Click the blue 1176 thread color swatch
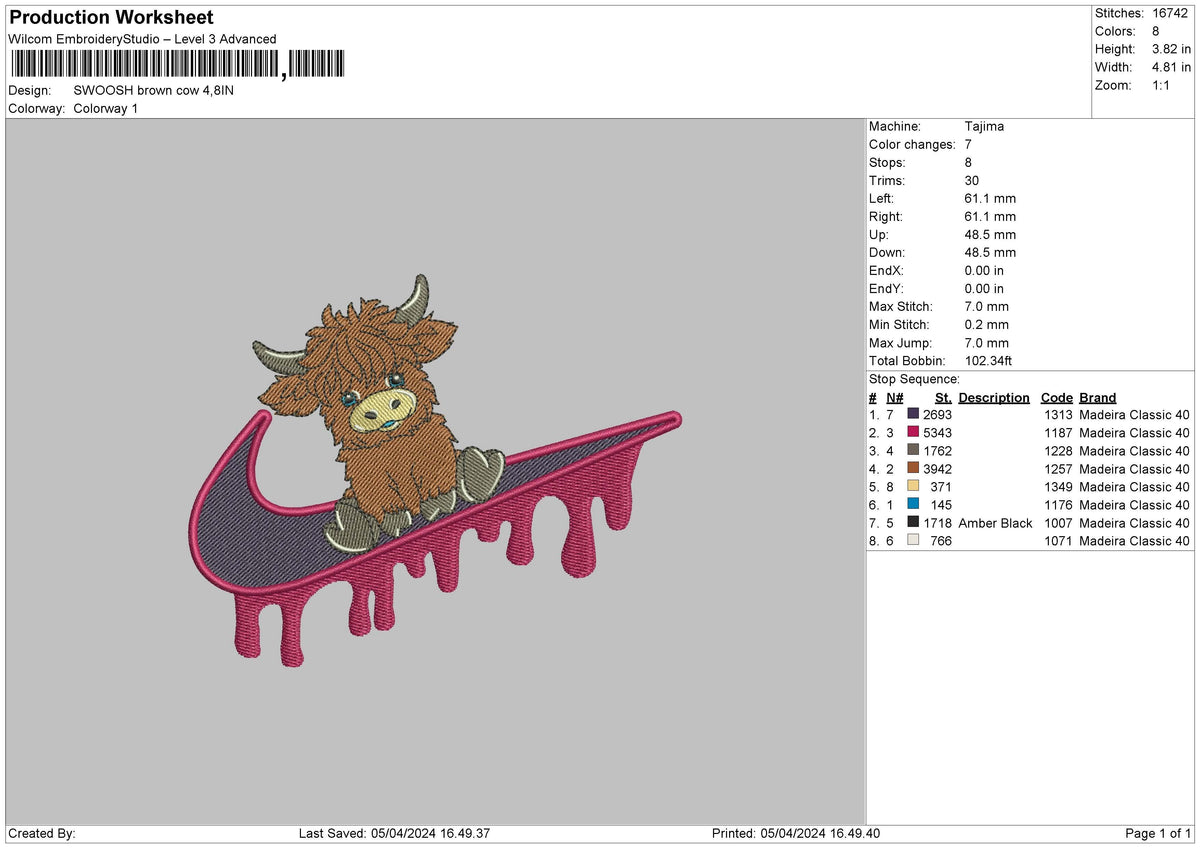This screenshot has height=848, width=1200. pyautogui.click(x=913, y=505)
